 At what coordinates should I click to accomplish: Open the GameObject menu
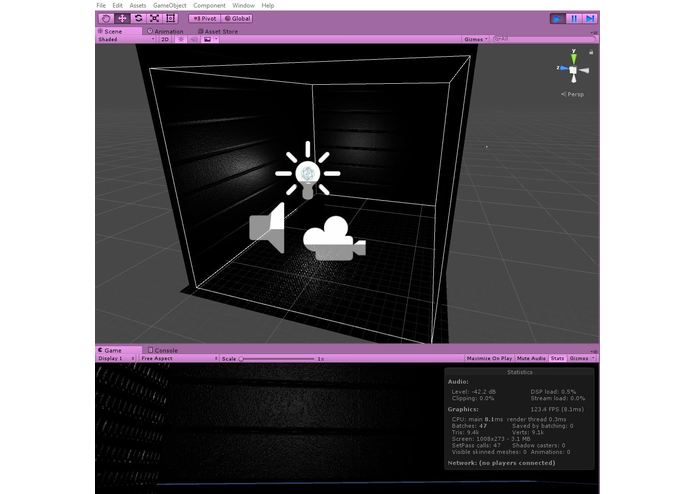pos(170,5)
